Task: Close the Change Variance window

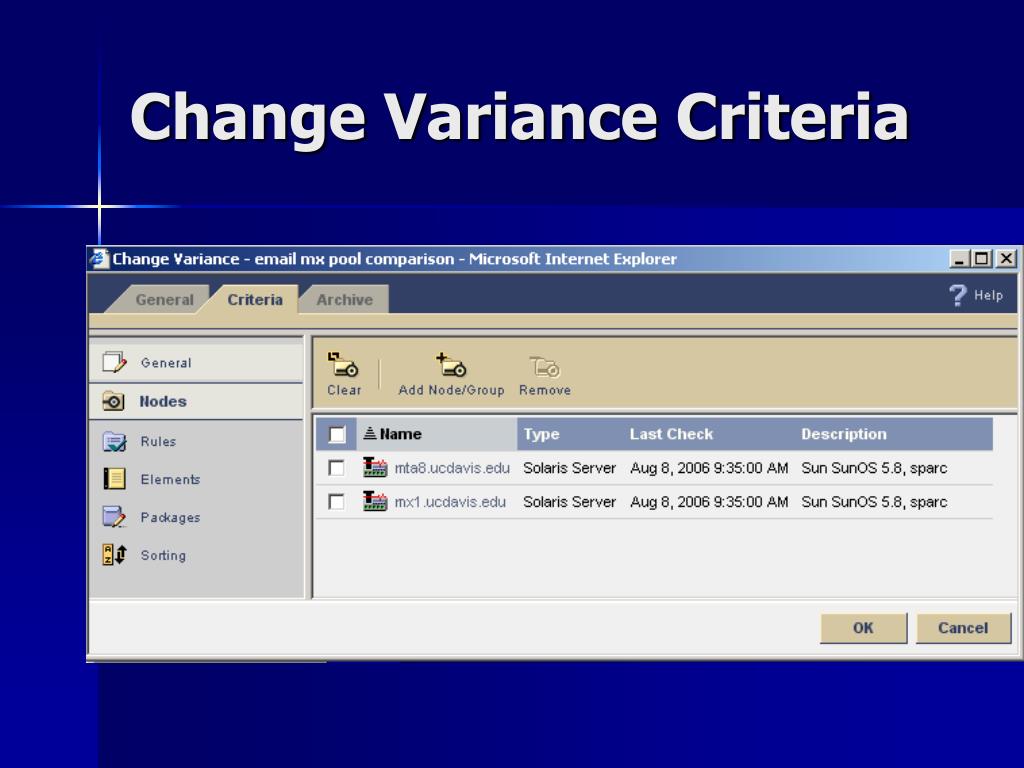Action: click(1006, 259)
